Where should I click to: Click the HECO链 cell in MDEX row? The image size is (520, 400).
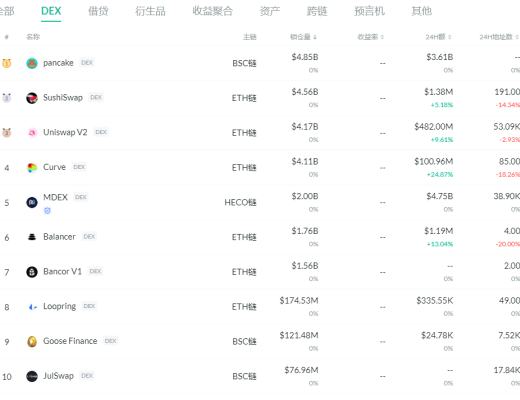tap(240, 202)
